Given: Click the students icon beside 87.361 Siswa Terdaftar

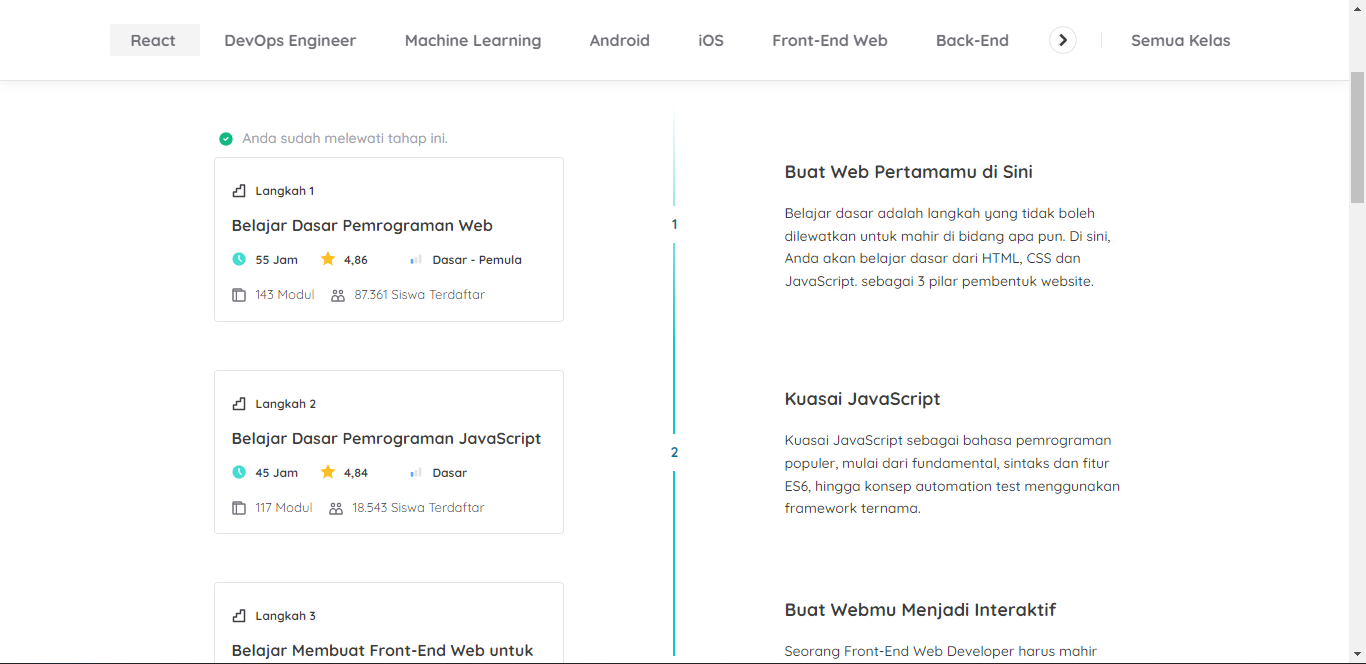Looking at the screenshot, I should tap(338, 295).
